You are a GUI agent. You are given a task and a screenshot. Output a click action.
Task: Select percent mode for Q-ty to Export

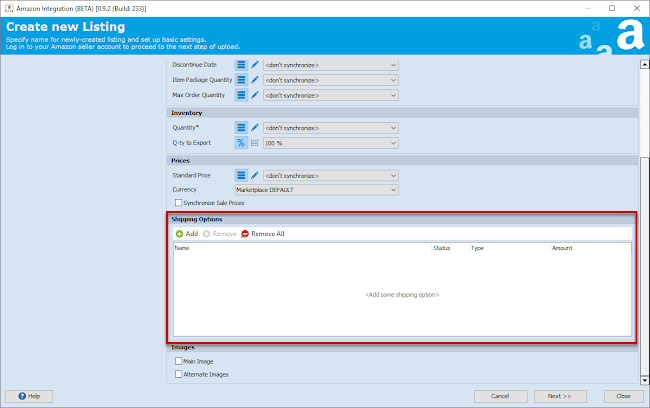pyautogui.click(x=241, y=143)
